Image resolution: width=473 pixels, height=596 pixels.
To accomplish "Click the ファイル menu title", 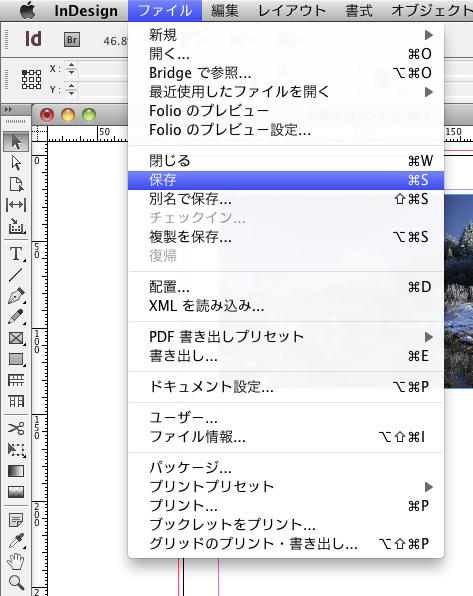I will click(165, 11).
